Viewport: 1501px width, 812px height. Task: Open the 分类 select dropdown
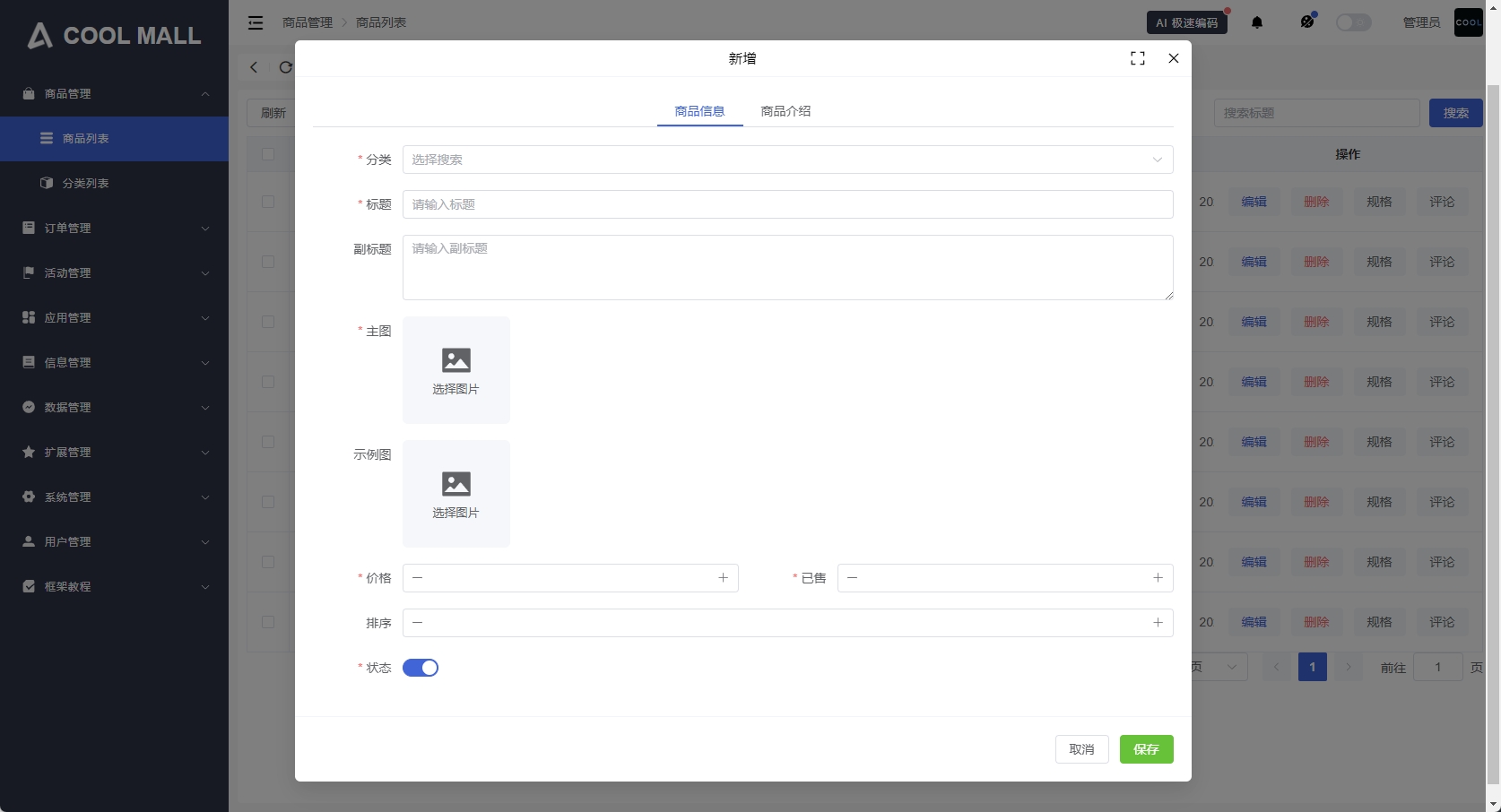(x=787, y=160)
